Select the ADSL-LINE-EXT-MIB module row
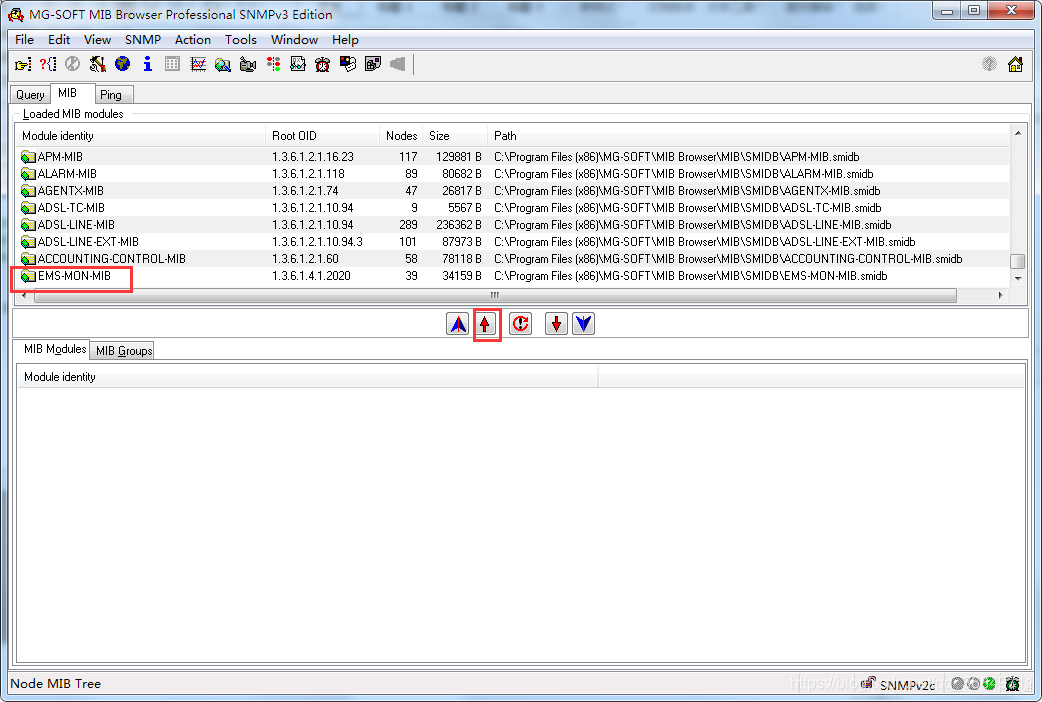Image resolution: width=1042 pixels, height=702 pixels. coord(513,242)
